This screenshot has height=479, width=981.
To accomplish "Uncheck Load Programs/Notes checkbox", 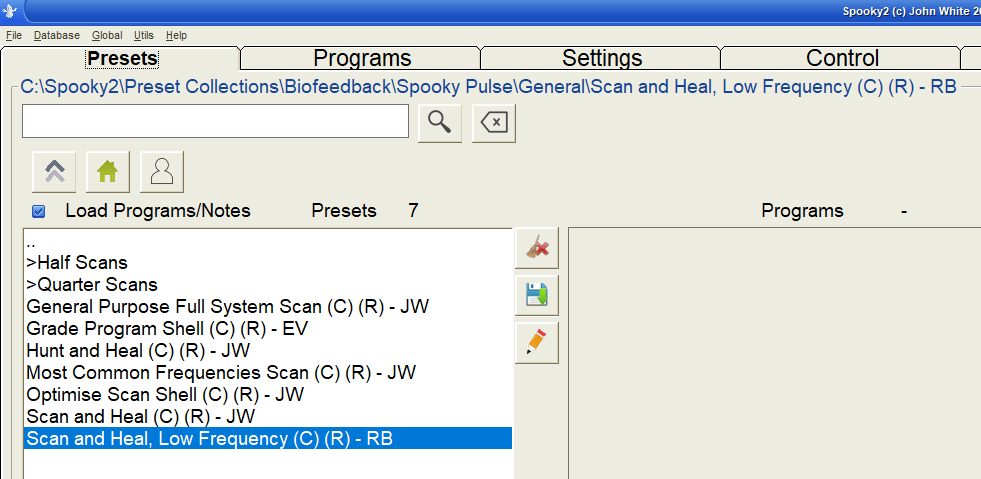I will coord(39,211).
